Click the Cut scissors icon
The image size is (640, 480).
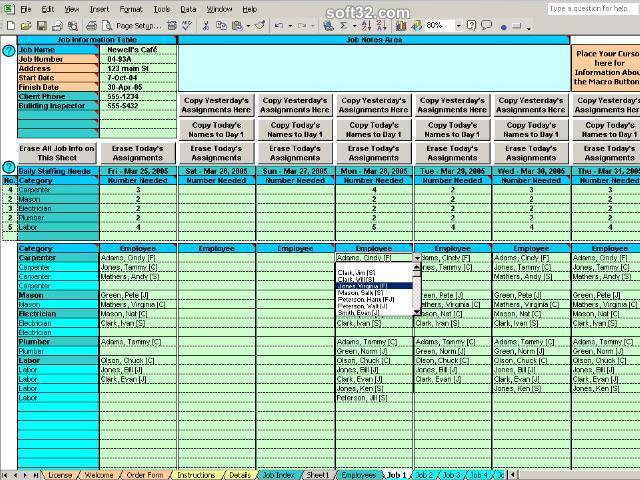tap(206, 26)
